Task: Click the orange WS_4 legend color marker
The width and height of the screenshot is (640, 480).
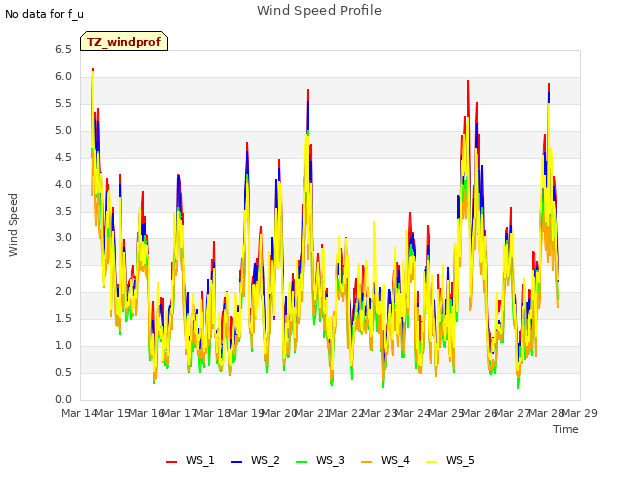Action: coord(367,462)
